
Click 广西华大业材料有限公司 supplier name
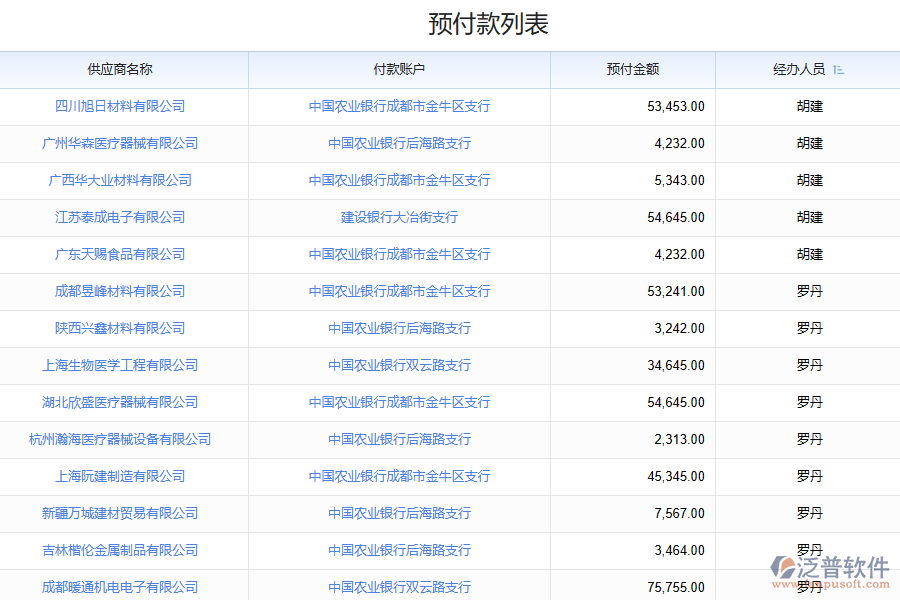click(120, 180)
